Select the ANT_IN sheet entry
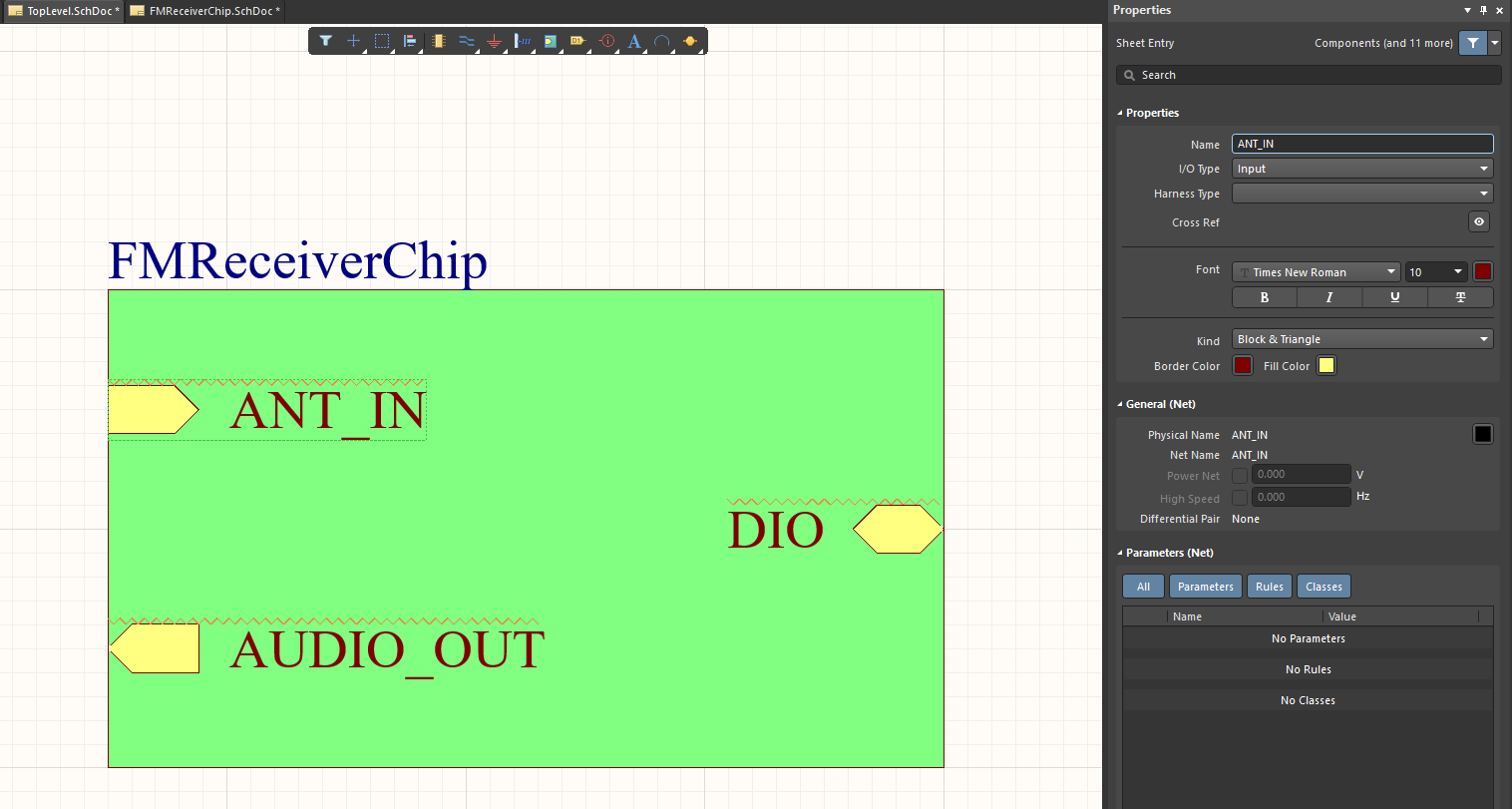Screen dimensions: 1512x809 [266, 410]
